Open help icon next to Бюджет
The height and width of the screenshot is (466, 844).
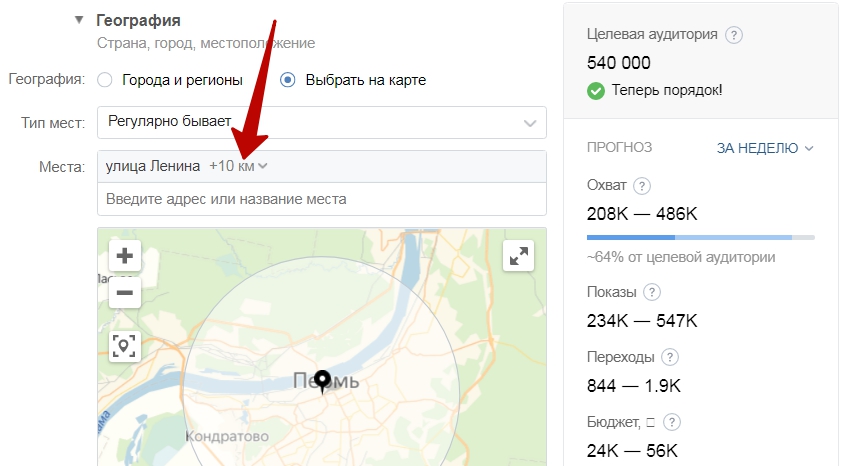pos(672,422)
